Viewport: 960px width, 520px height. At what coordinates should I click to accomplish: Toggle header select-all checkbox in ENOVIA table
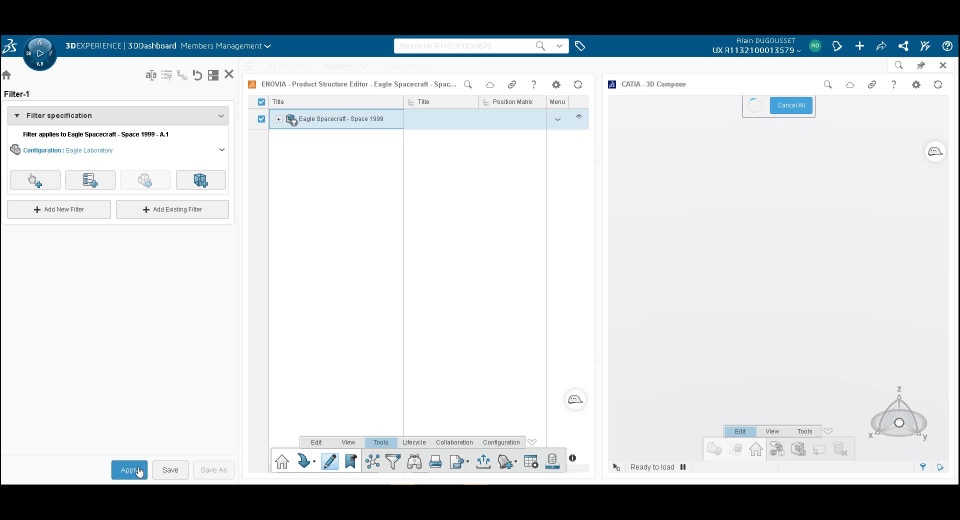point(261,102)
